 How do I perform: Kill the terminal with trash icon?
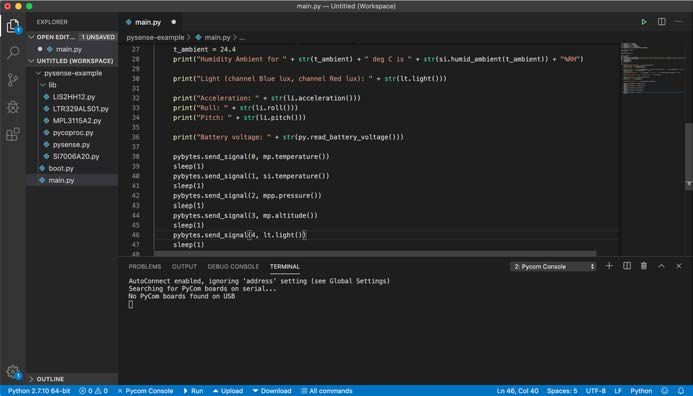(x=644, y=266)
